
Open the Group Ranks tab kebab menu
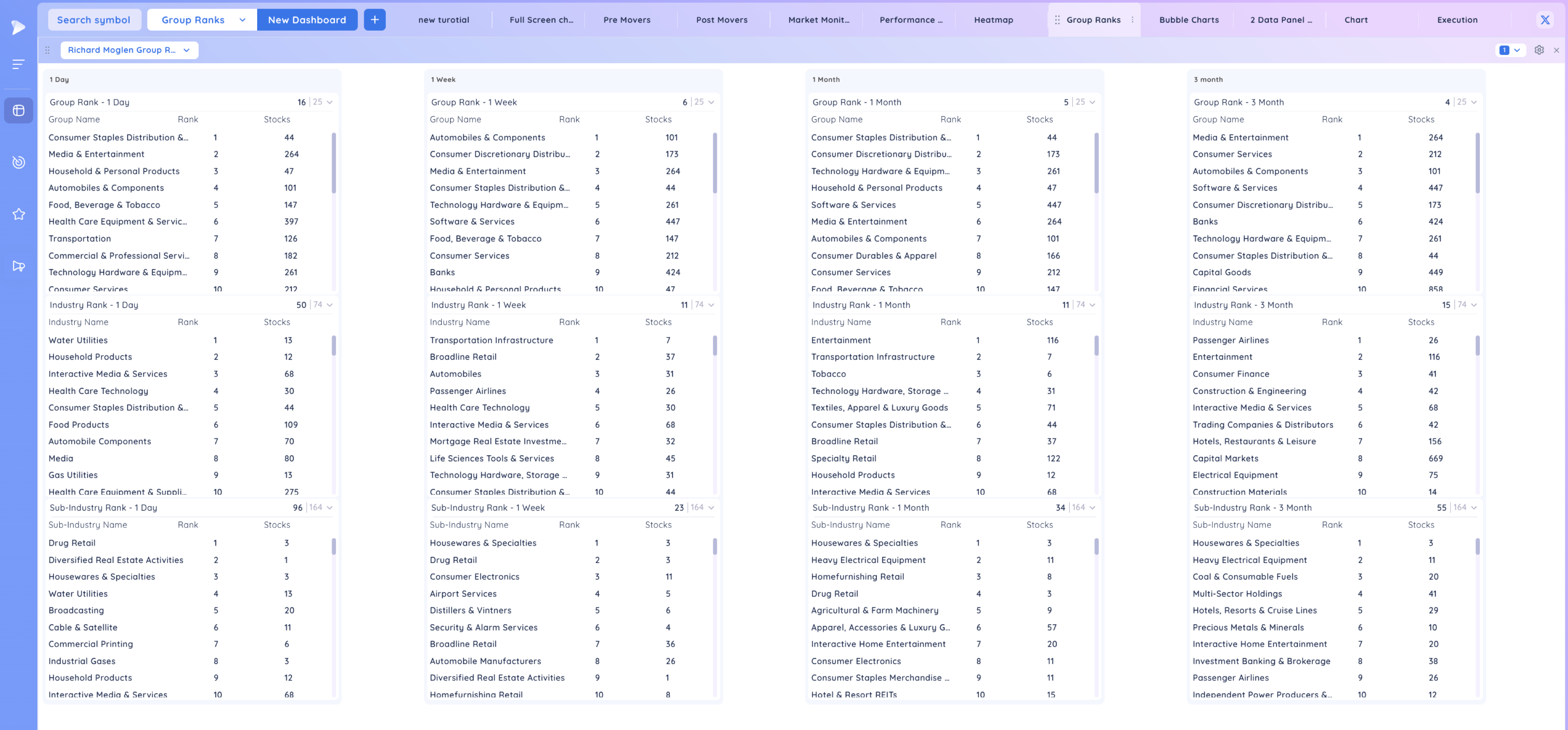pos(1132,20)
